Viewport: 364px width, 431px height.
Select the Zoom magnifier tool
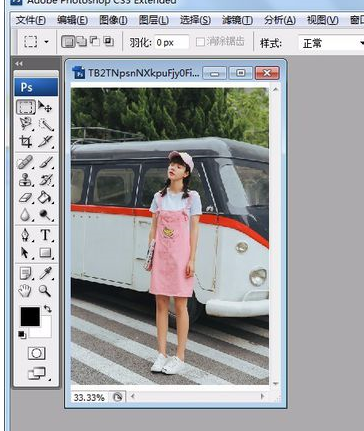click(x=45, y=291)
